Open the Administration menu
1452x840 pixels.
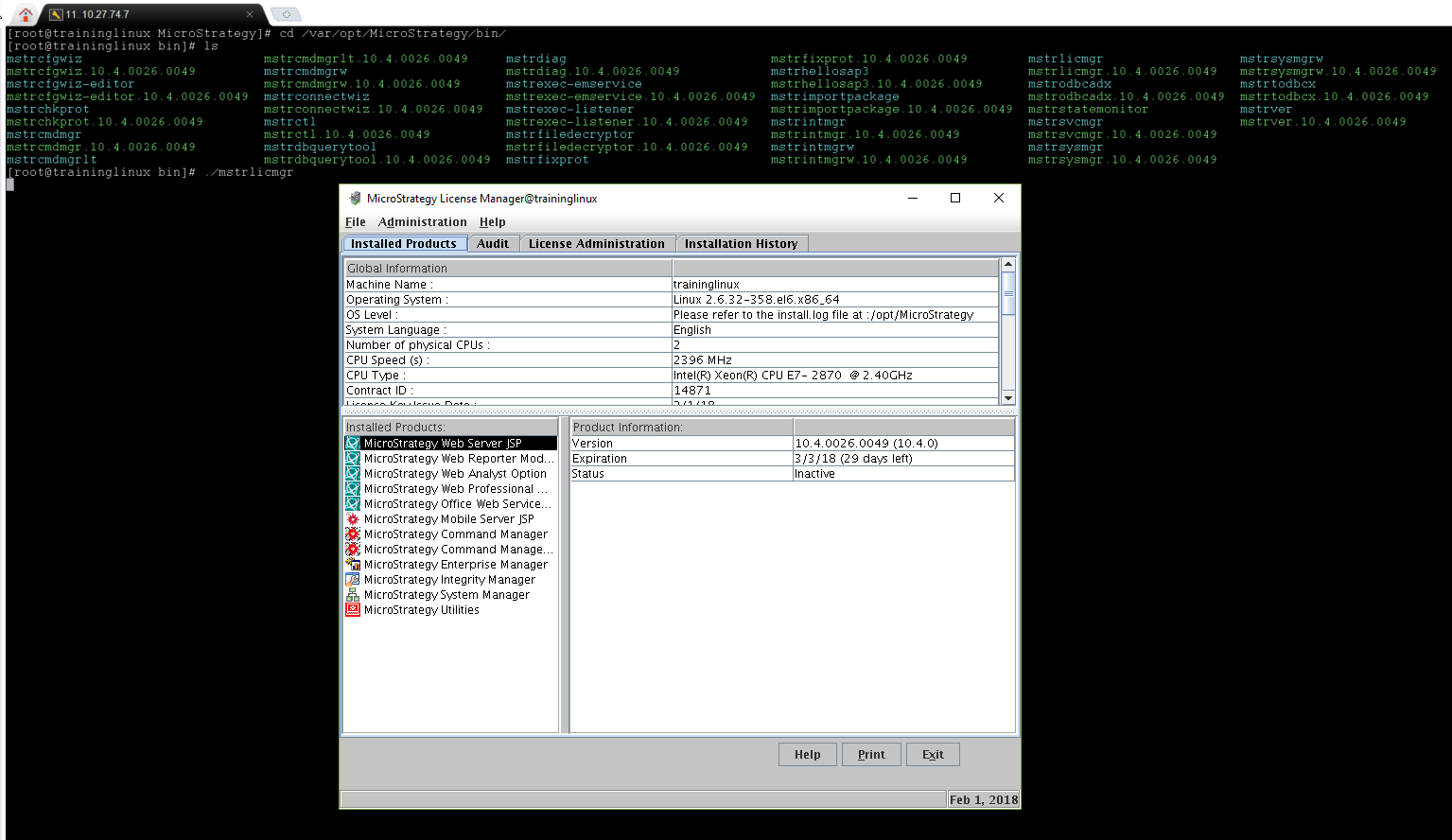click(422, 222)
